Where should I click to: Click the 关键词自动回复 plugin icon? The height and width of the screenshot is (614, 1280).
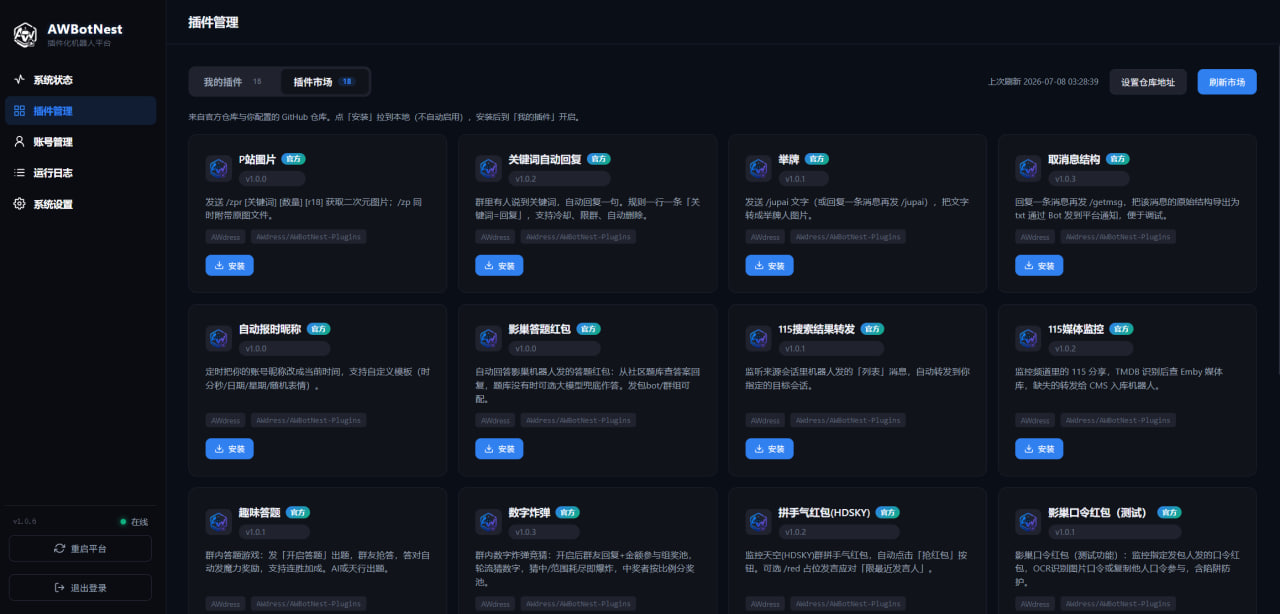[x=488, y=168]
